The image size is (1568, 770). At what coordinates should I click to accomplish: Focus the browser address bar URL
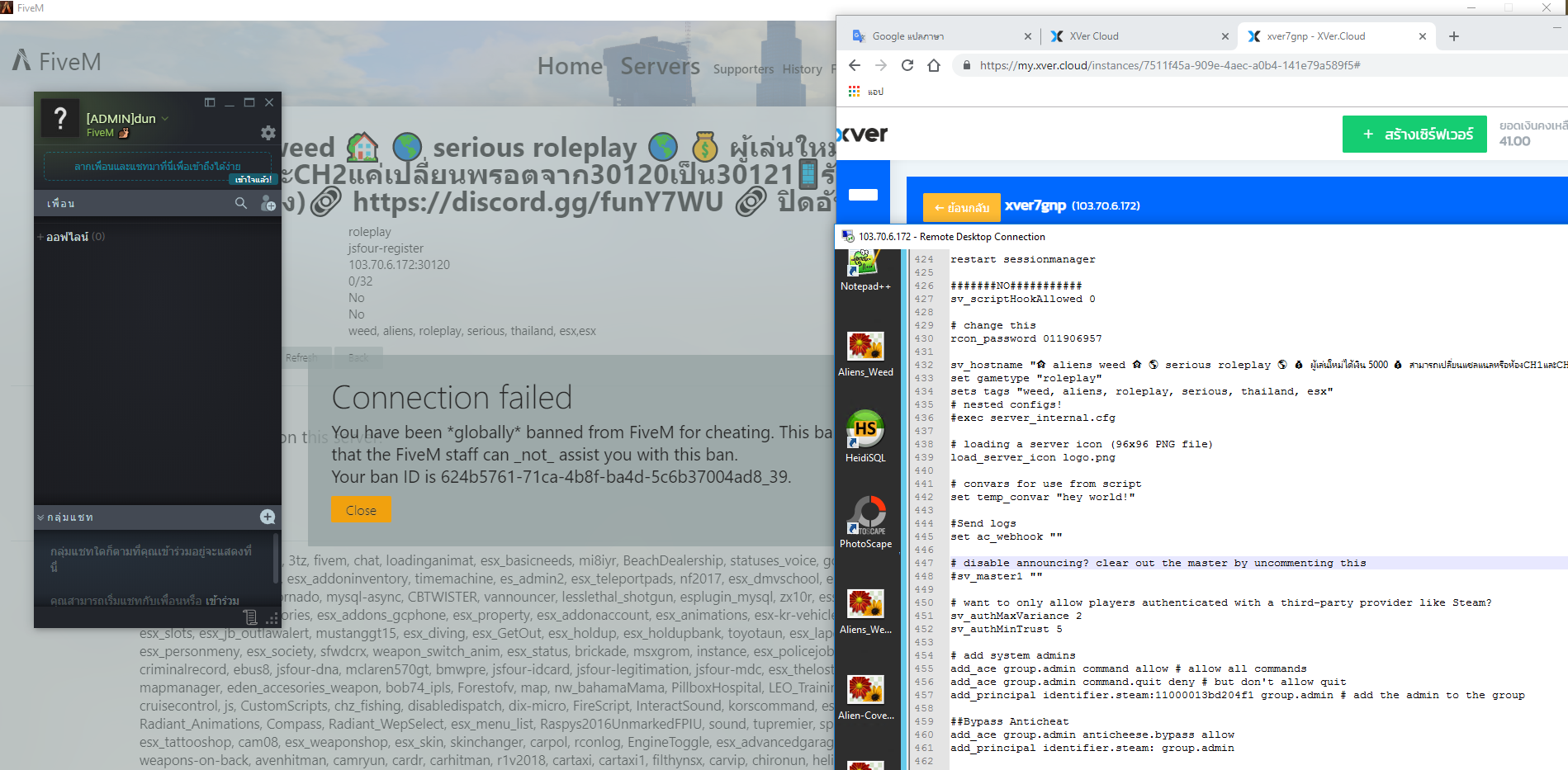point(1169,65)
